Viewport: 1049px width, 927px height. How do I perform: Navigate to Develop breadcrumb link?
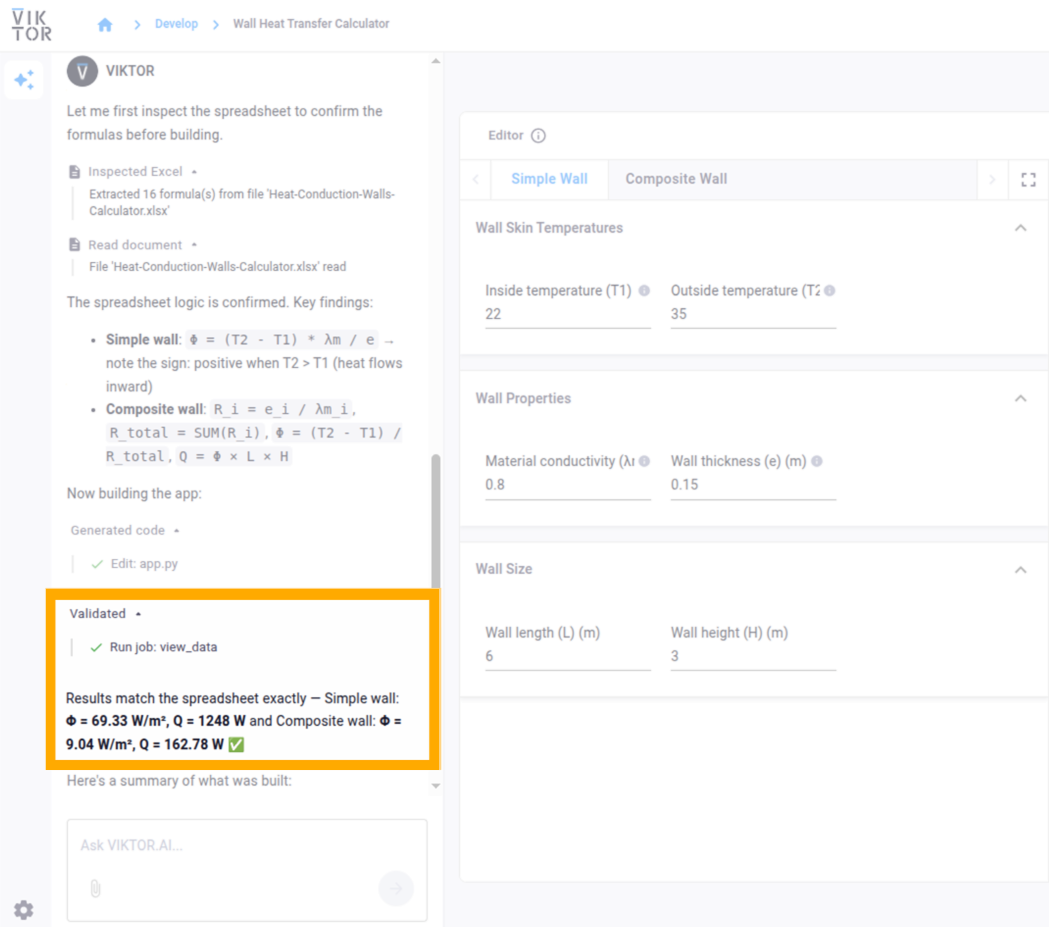coord(176,24)
